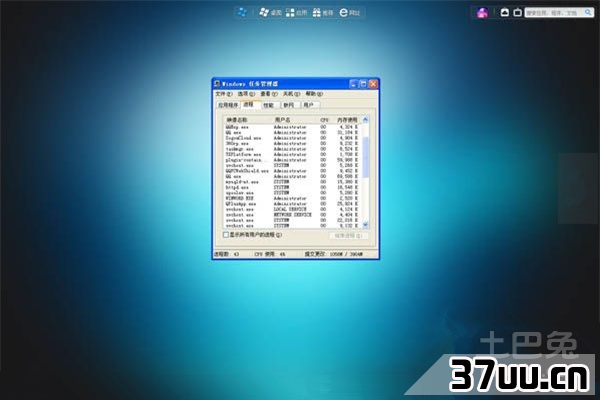Open the 查看 menu in Task Manager
The height and width of the screenshot is (400, 600).
coord(269,94)
